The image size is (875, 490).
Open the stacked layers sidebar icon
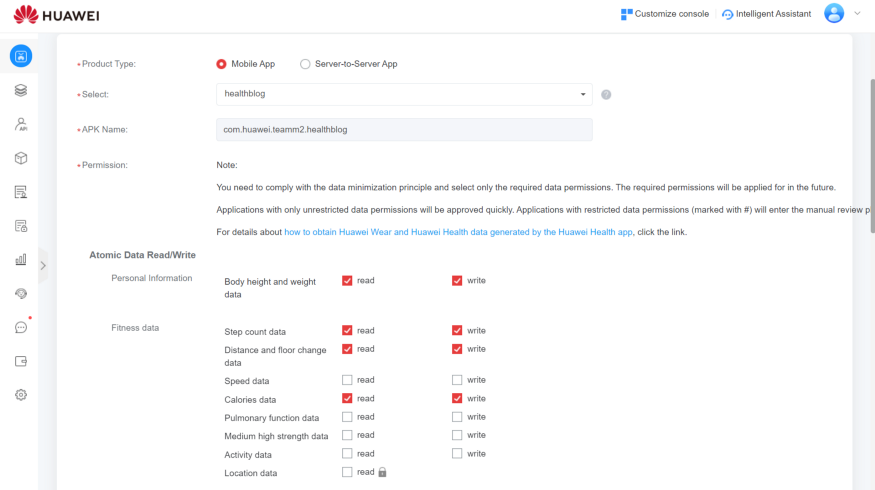pos(21,90)
